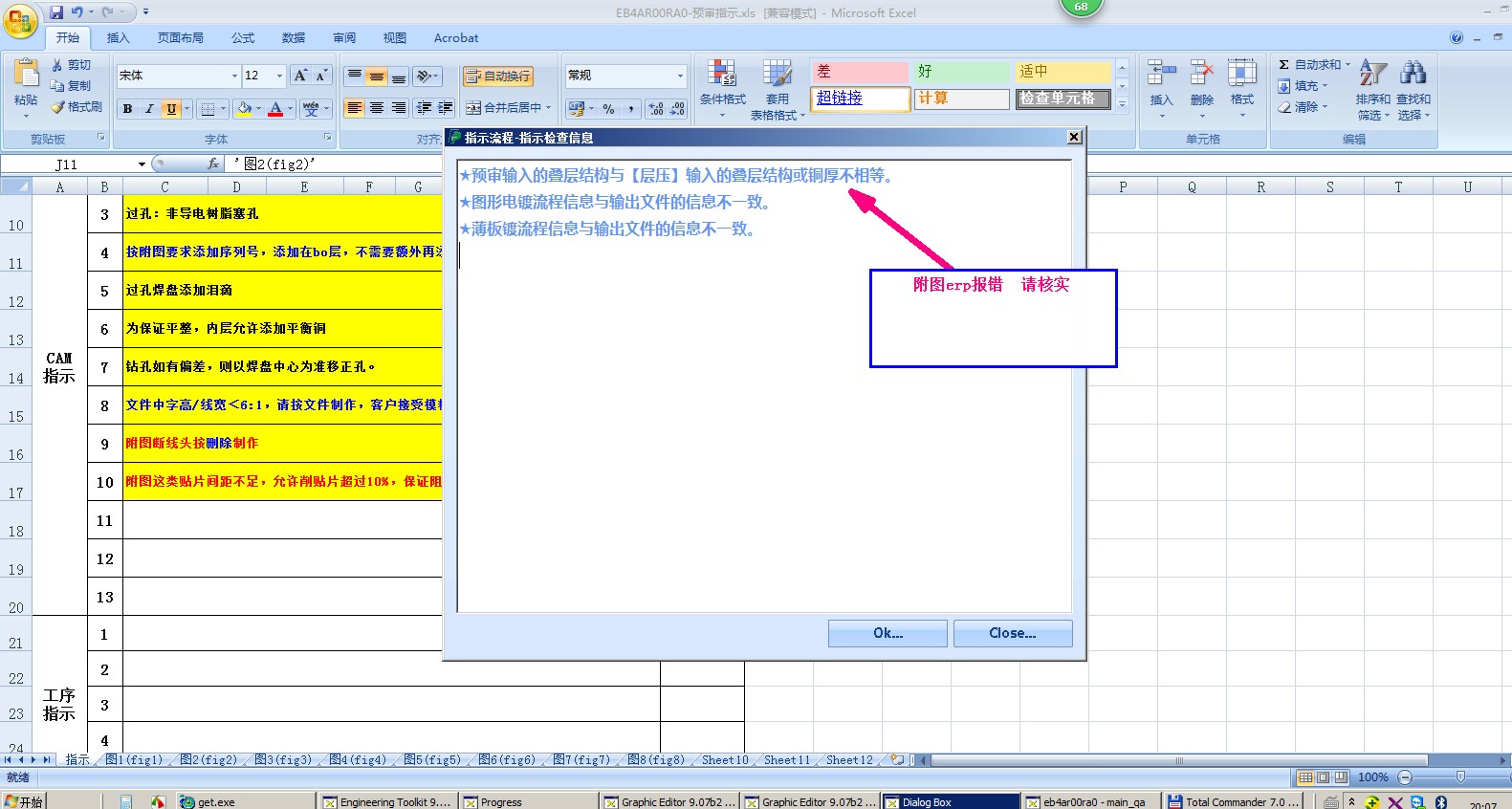The width and height of the screenshot is (1512, 809).
Task: Click the text orientation icon
Action: [425, 76]
